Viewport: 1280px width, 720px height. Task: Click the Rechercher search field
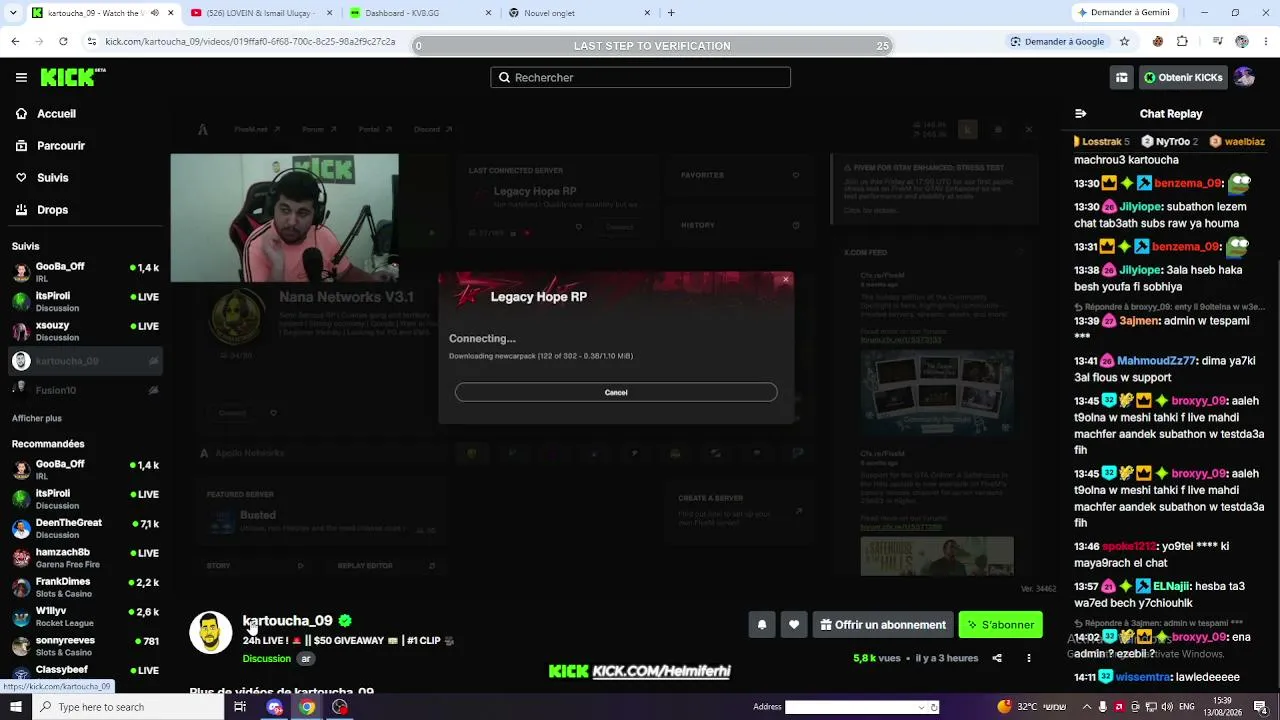640,77
